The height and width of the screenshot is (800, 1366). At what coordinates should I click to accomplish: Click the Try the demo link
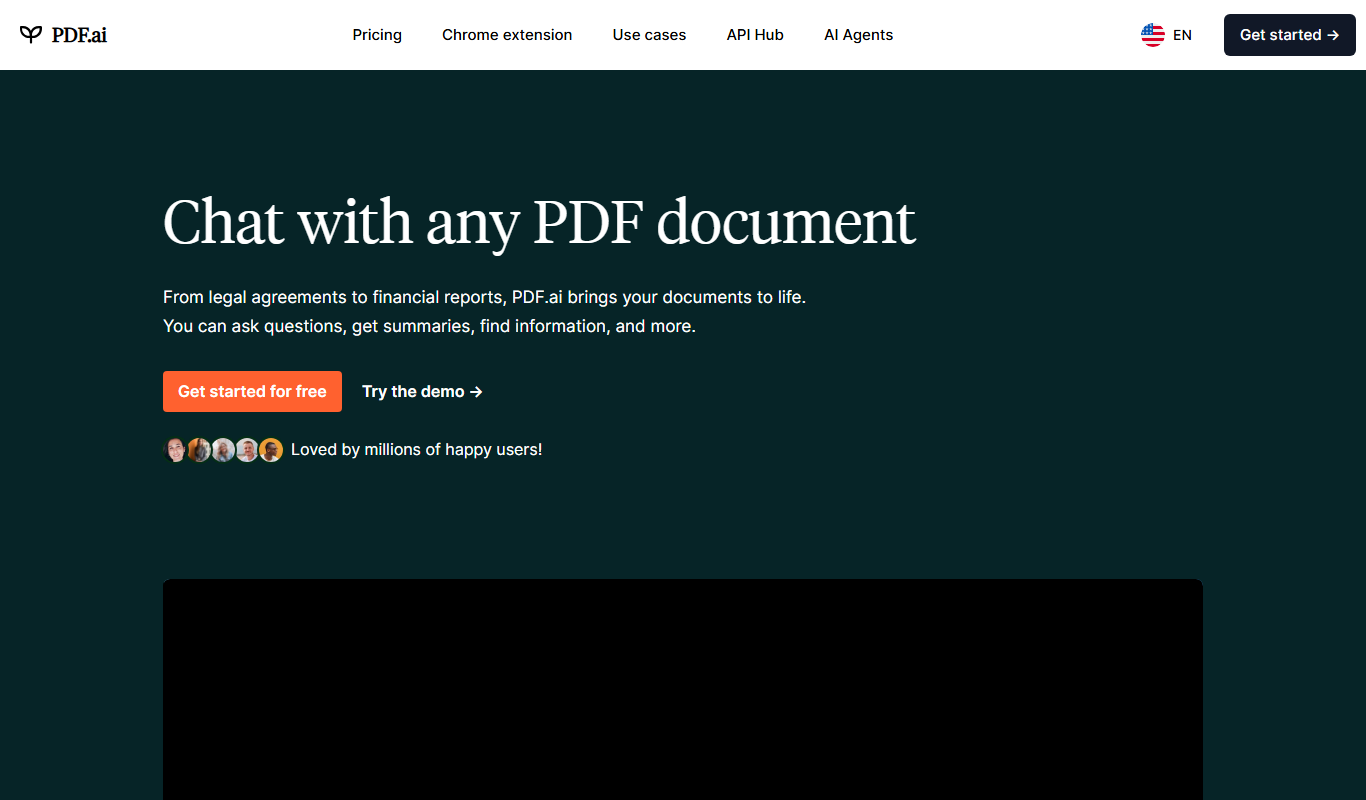click(x=422, y=391)
